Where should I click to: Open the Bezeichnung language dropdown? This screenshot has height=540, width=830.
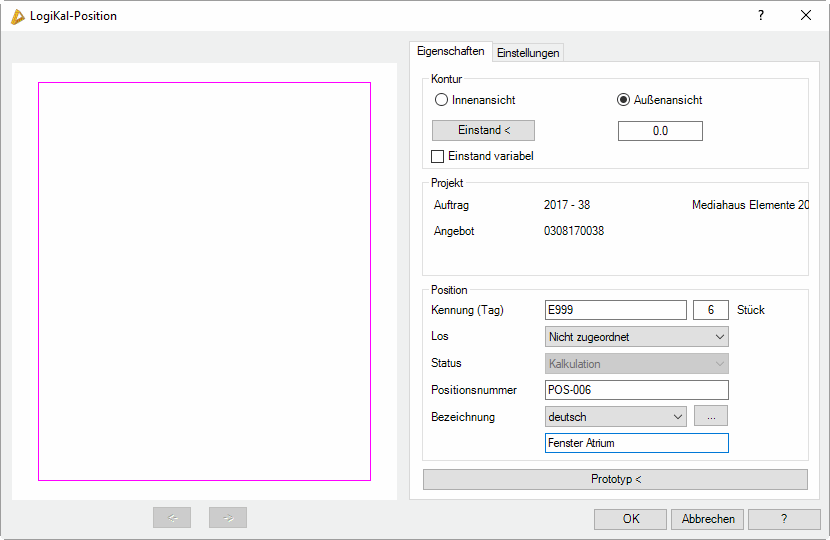click(x=616, y=416)
